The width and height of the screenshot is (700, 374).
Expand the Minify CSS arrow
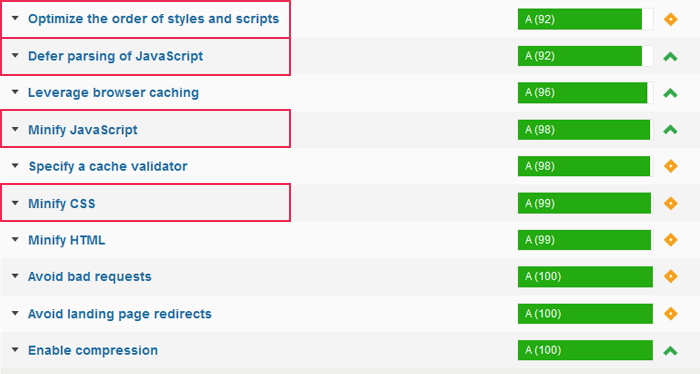click(x=15, y=203)
